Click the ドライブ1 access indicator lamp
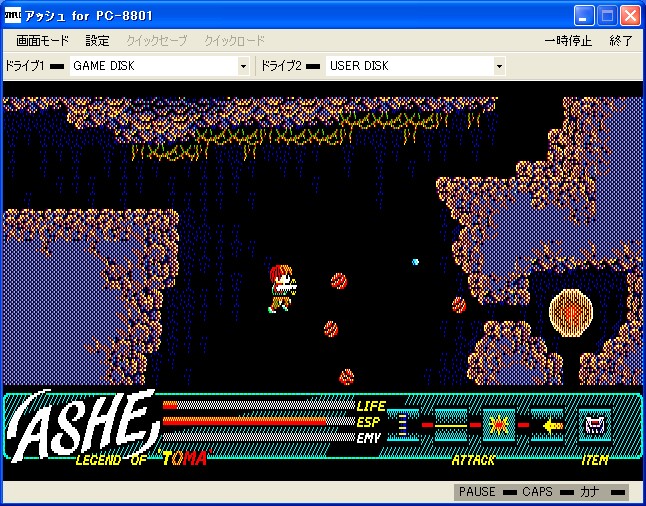 57,66
